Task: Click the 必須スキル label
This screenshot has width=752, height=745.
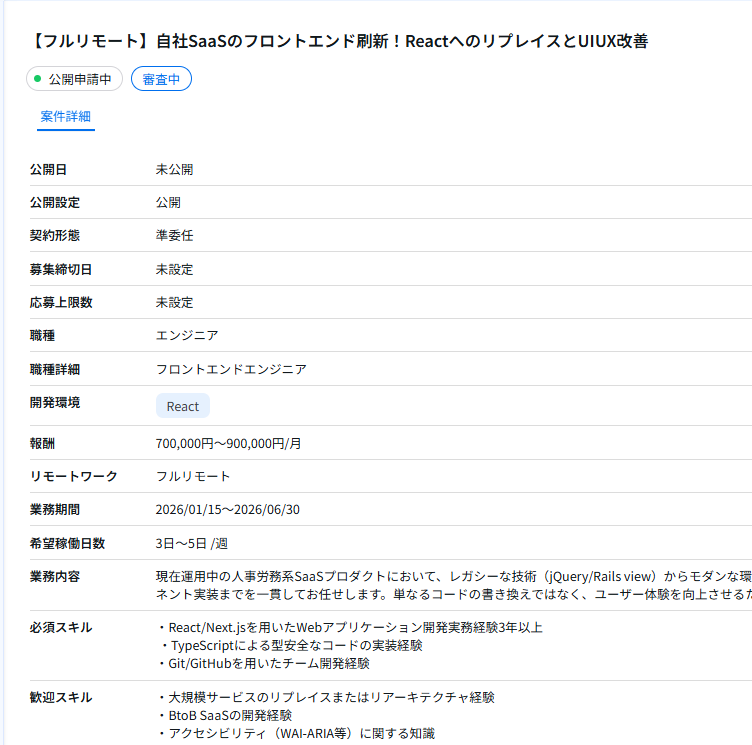Action: tap(61, 627)
